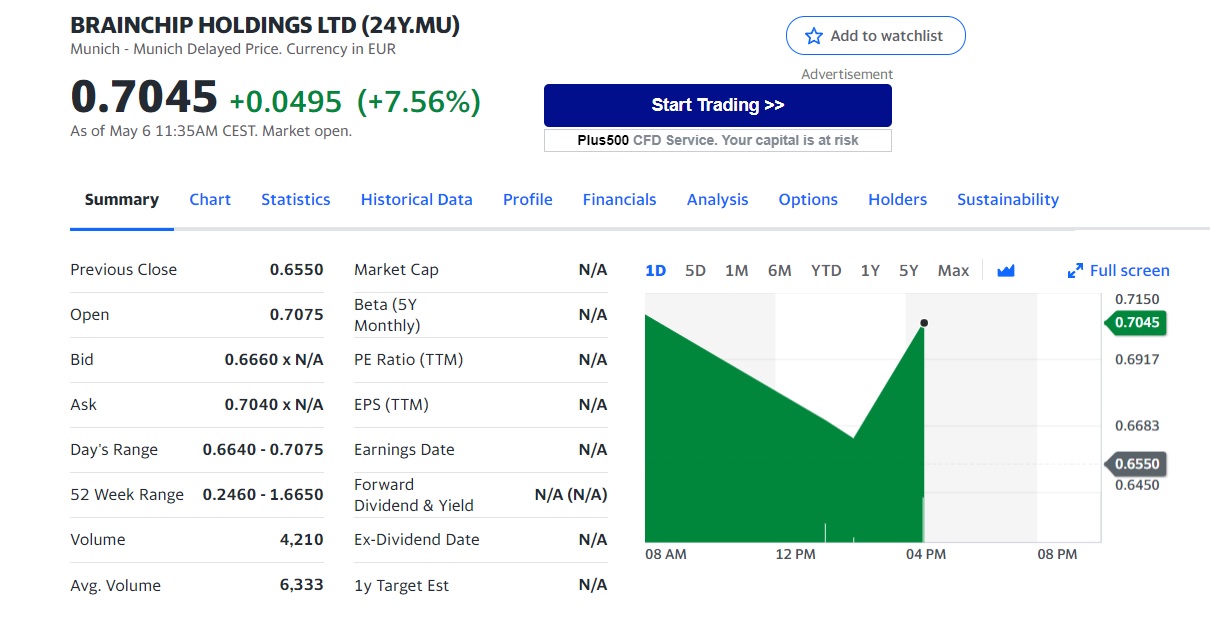The width and height of the screenshot is (1210, 638).
Task: Select YTD chart range
Action: [x=825, y=271]
